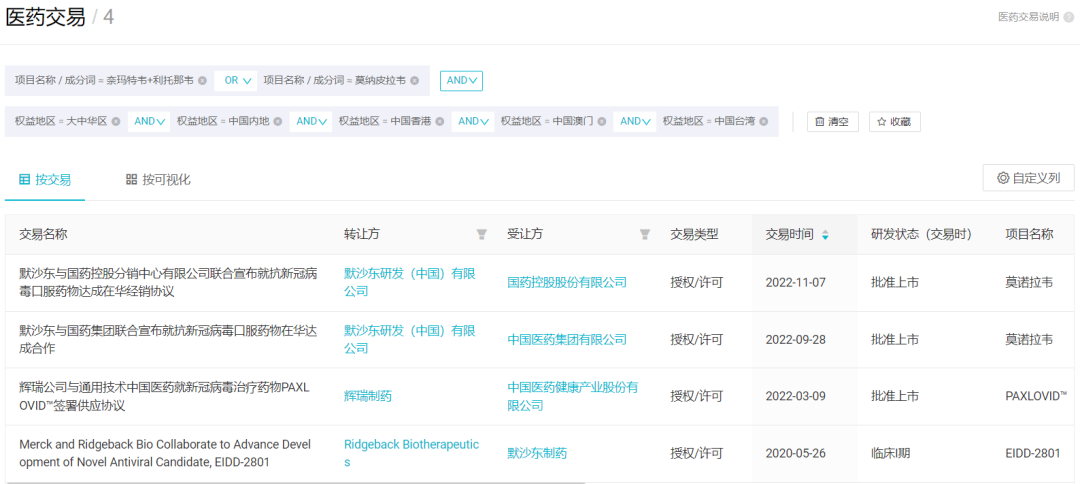1080x484 pixels.
Task: Open the 辉瑞制药 transferor link
Action: 368,396
